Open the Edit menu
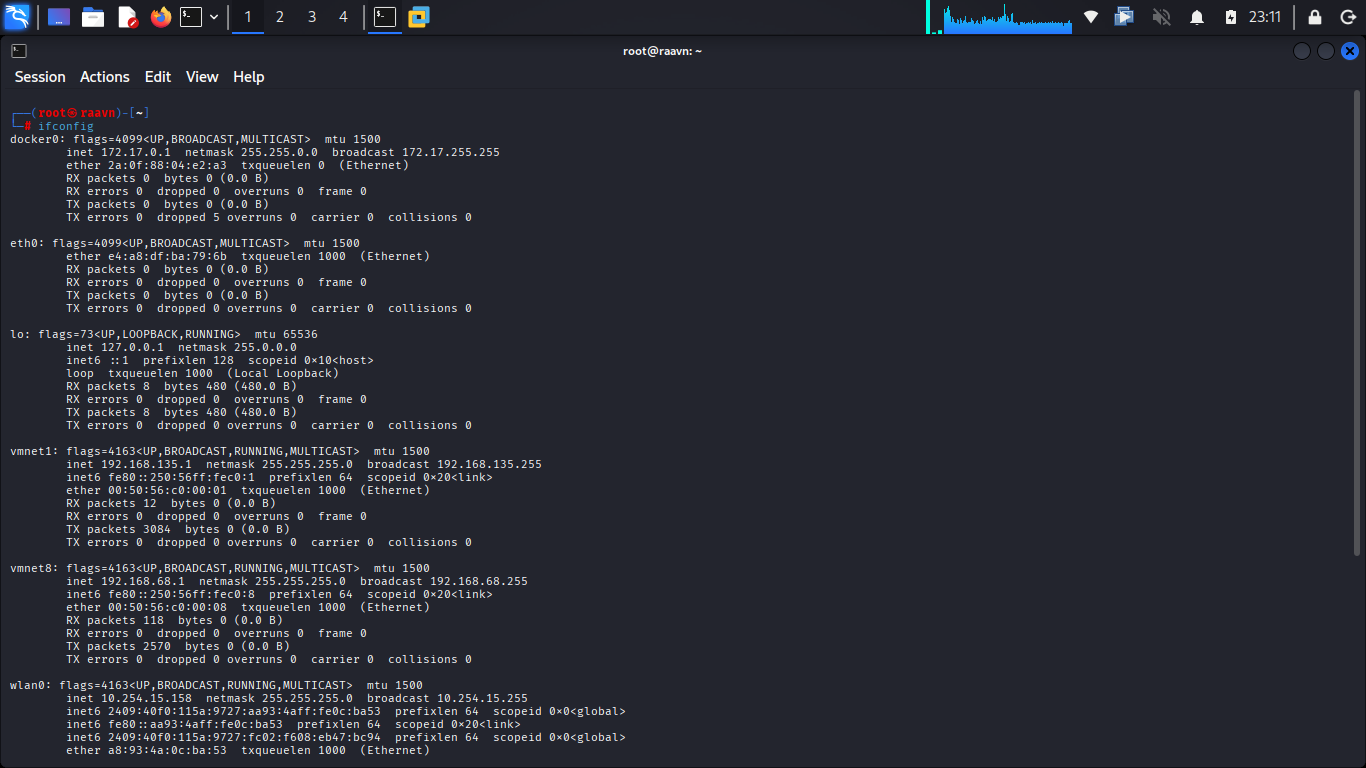Screen dimensions: 1366x768 (x=158, y=77)
